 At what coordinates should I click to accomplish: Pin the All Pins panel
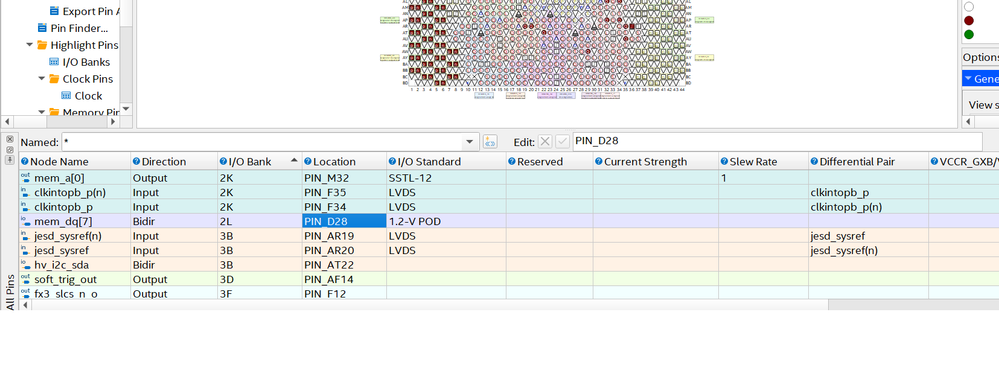(10, 159)
